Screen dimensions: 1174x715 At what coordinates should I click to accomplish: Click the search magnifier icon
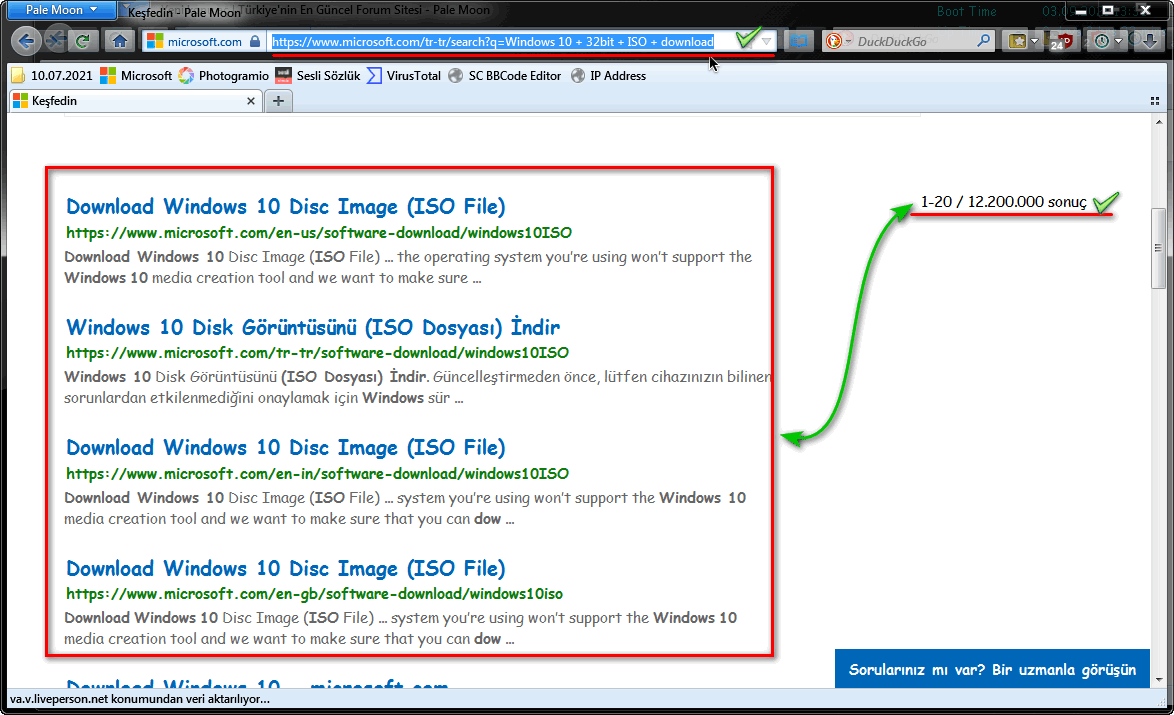click(983, 41)
